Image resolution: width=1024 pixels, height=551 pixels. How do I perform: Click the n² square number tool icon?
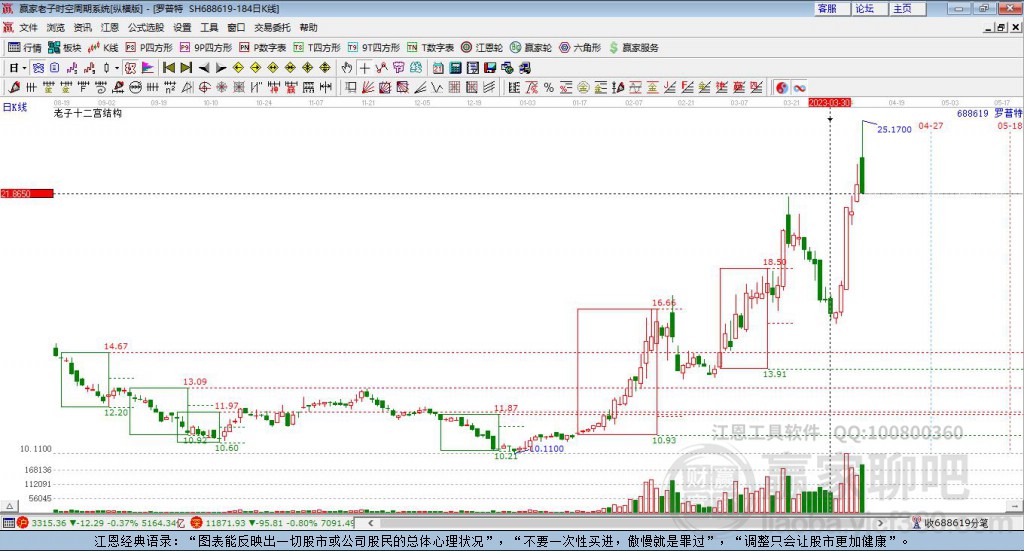pos(170,87)
